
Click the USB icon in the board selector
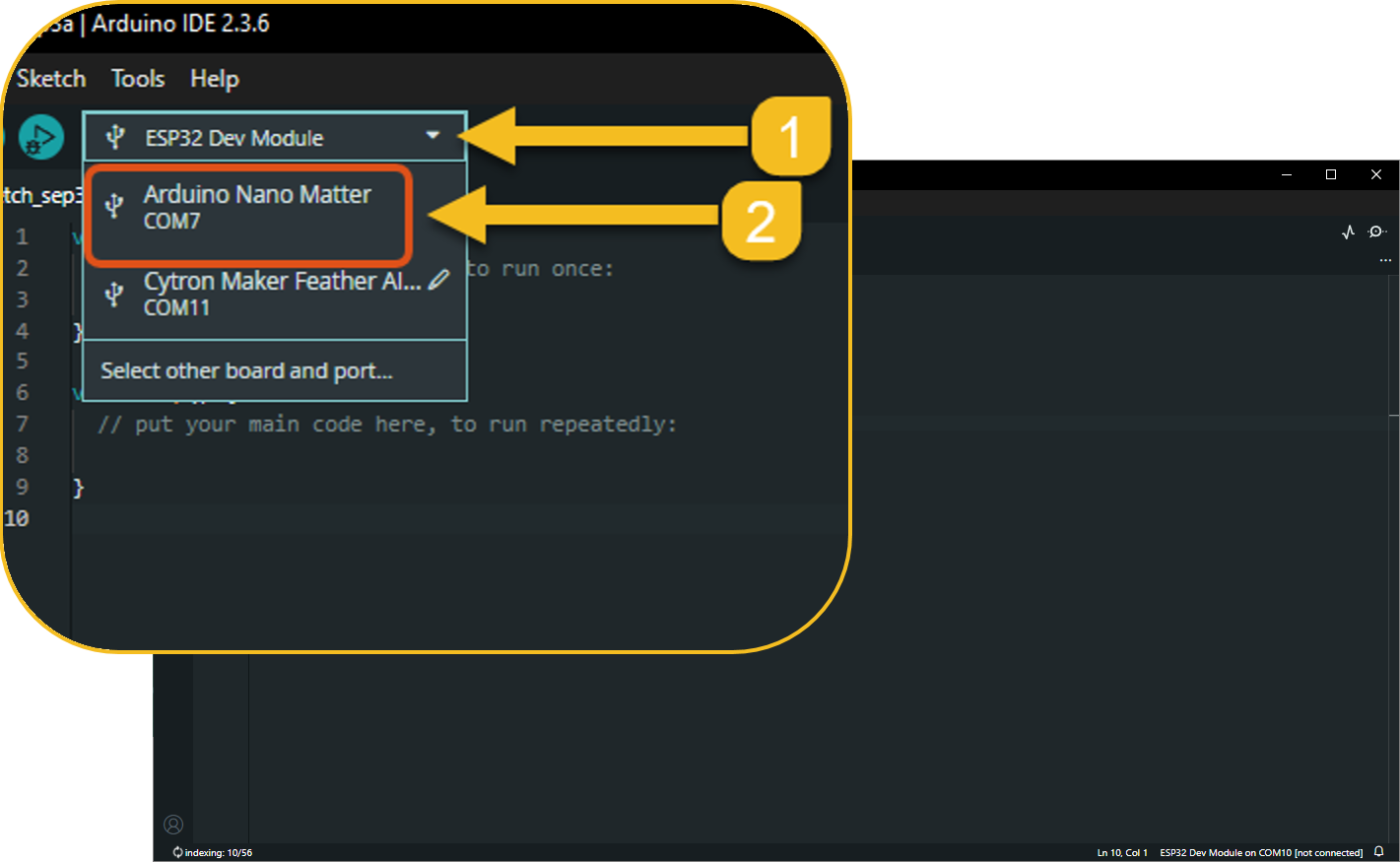[x=115, y=137]
